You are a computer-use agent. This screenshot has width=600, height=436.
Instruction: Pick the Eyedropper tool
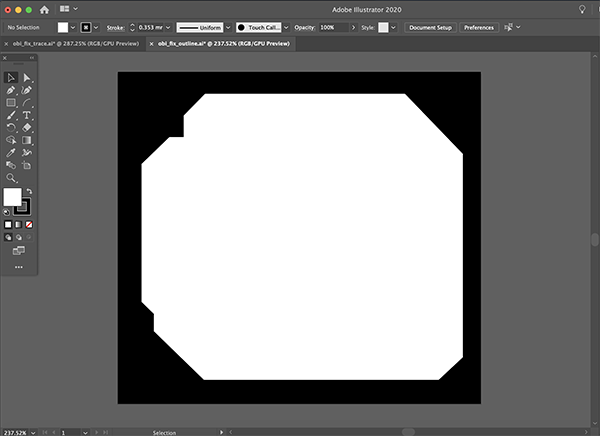pyautogui.click(x=11, y=153)
